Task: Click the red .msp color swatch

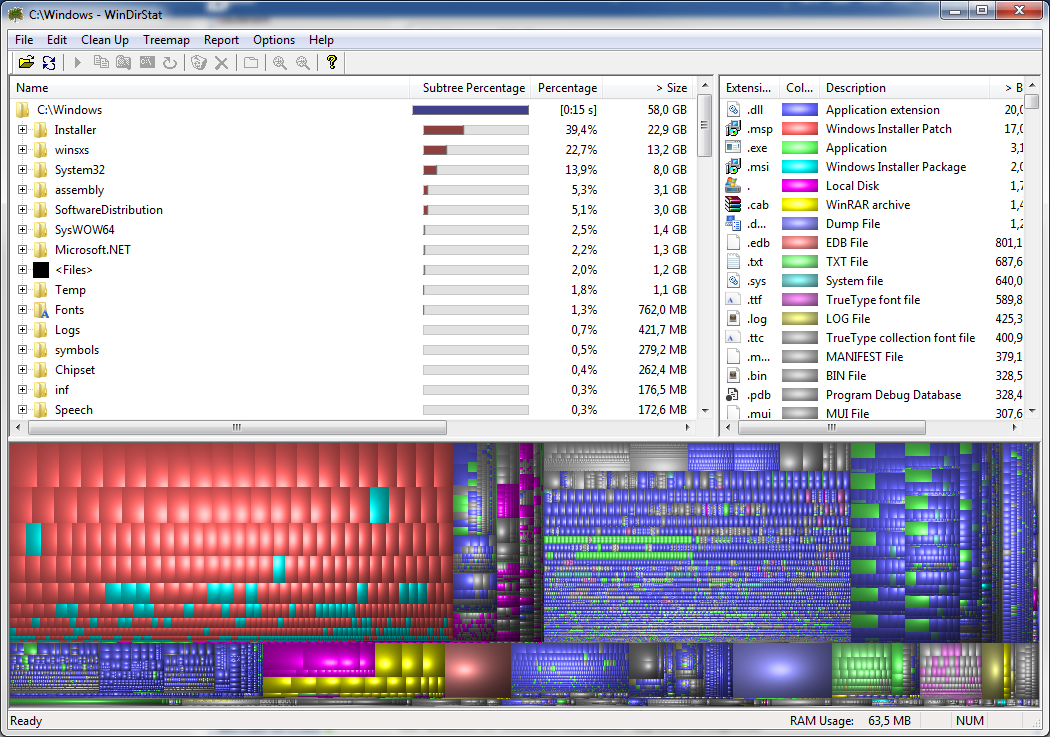Action: point(800,129)
